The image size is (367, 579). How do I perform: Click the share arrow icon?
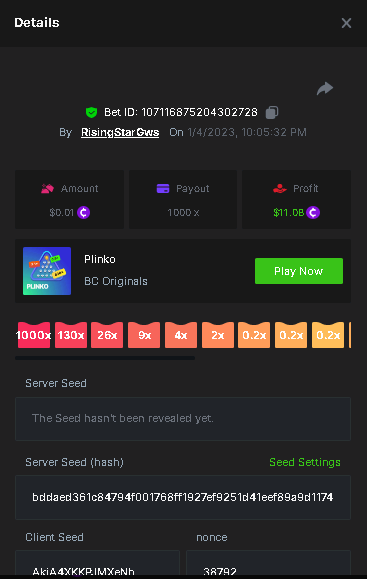(325, 89)
